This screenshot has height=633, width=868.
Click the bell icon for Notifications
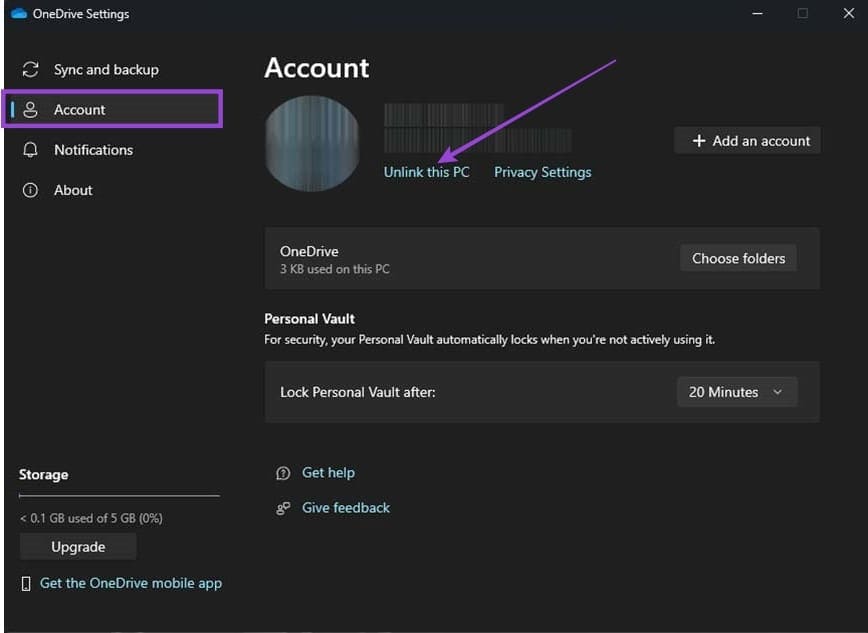30,150
